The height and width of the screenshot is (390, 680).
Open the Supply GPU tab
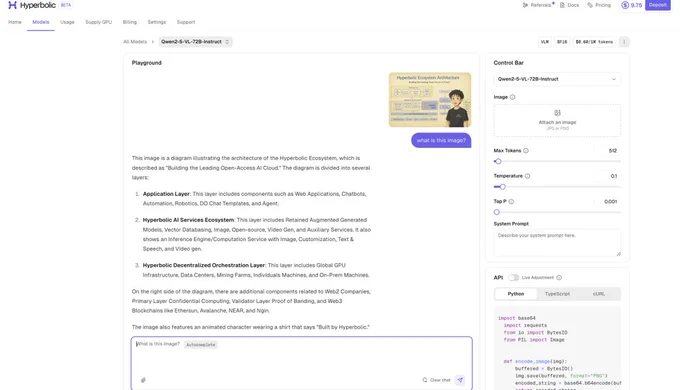pos(98,22)
